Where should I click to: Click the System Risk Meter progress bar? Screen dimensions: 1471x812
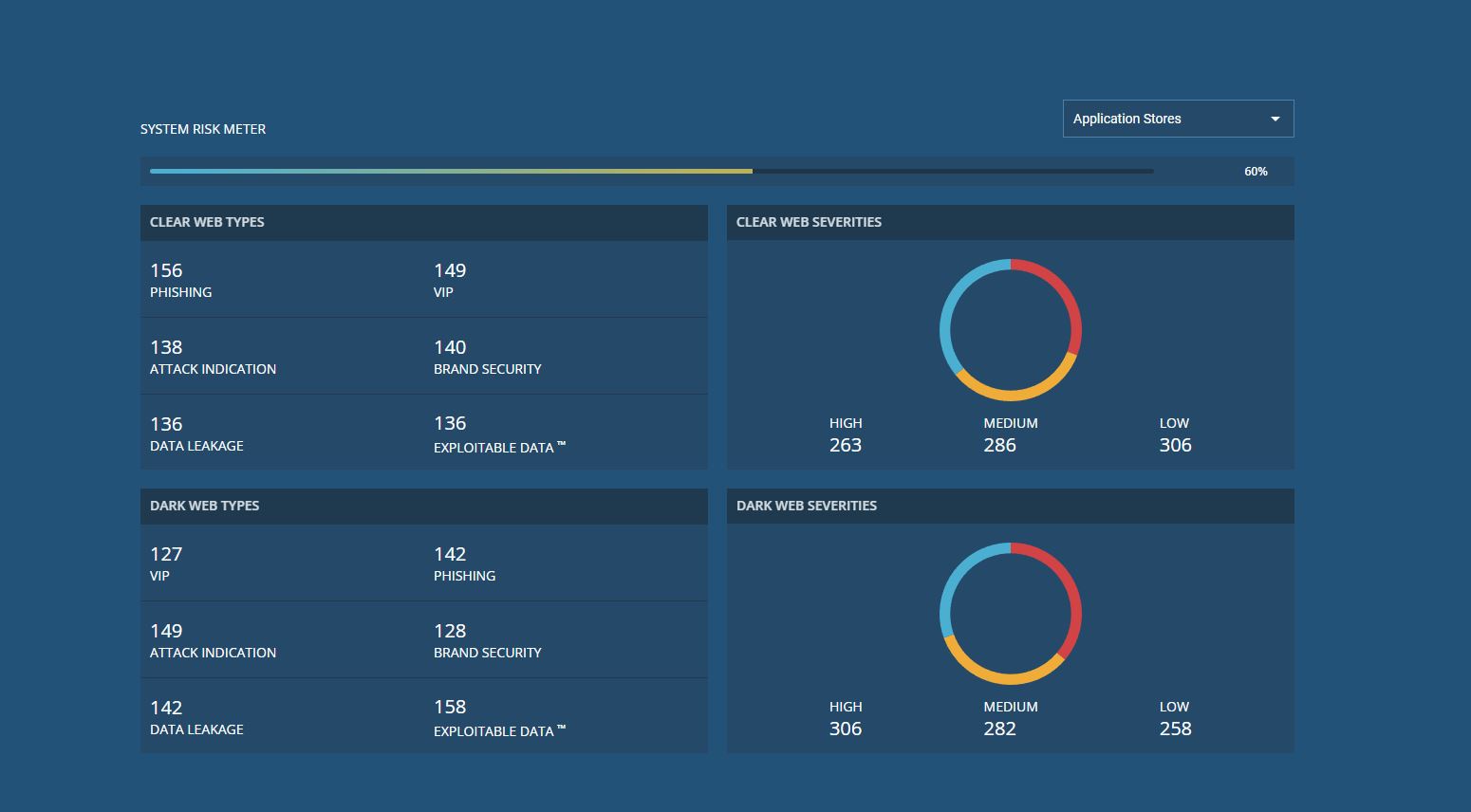(x=651, y=172)
